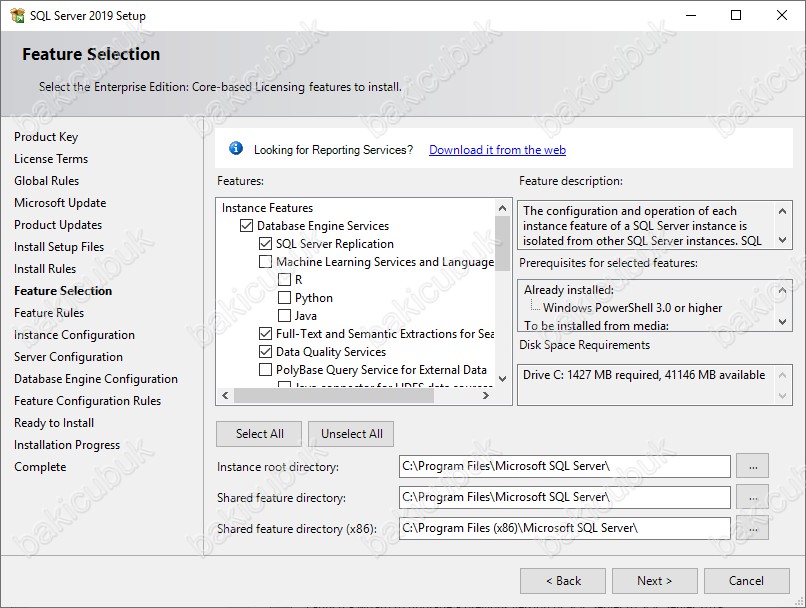Select the Complete step
Screen dimensions: 806x608
point(40,467)
